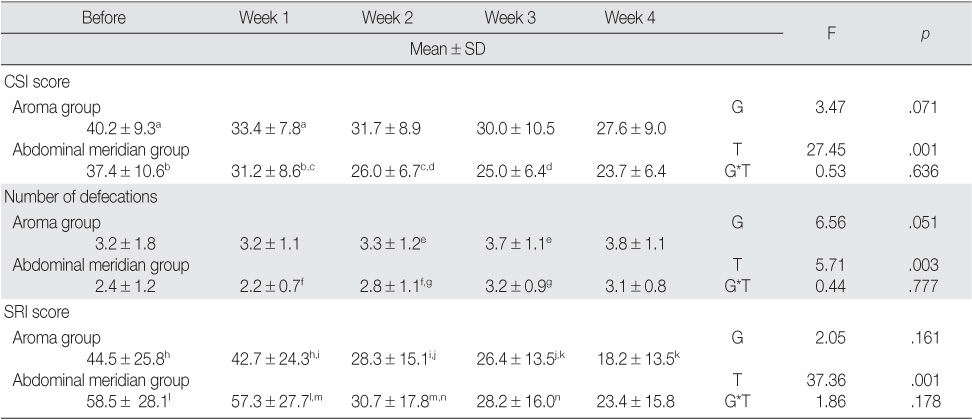This screenshot has height=420, width=972.
Task: Click the F value 27.45
Action: pos(826,149)
